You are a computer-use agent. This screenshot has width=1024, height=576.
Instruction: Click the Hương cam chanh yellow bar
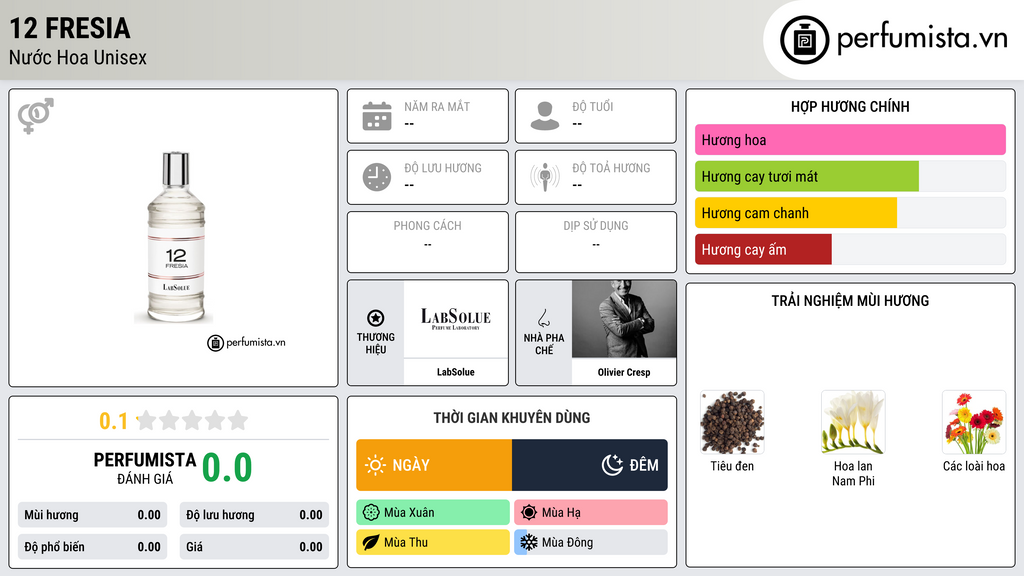point(796,213)
